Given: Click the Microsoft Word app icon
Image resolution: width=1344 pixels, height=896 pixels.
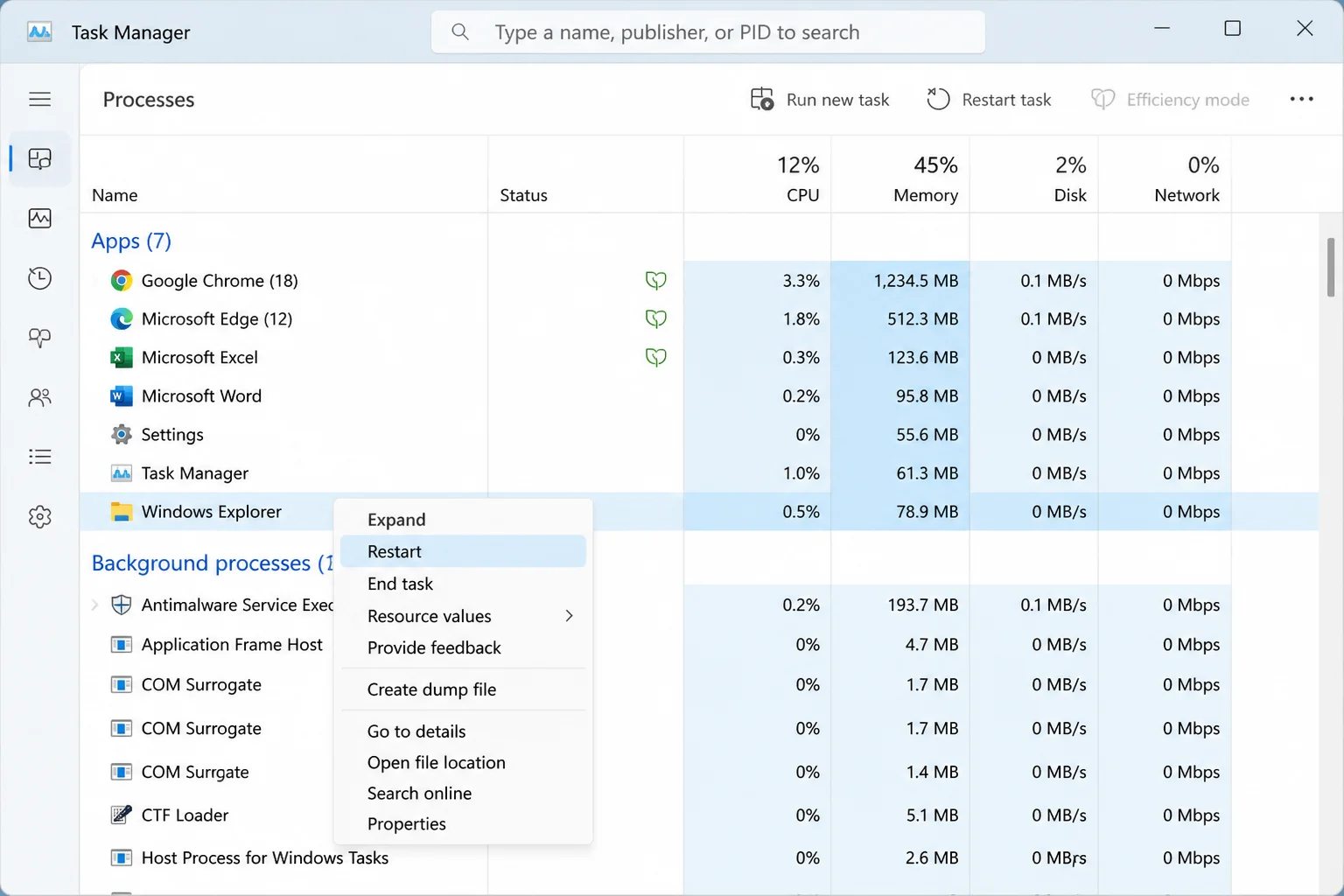Looking at the screenshot, I should [x=122, y=396].
